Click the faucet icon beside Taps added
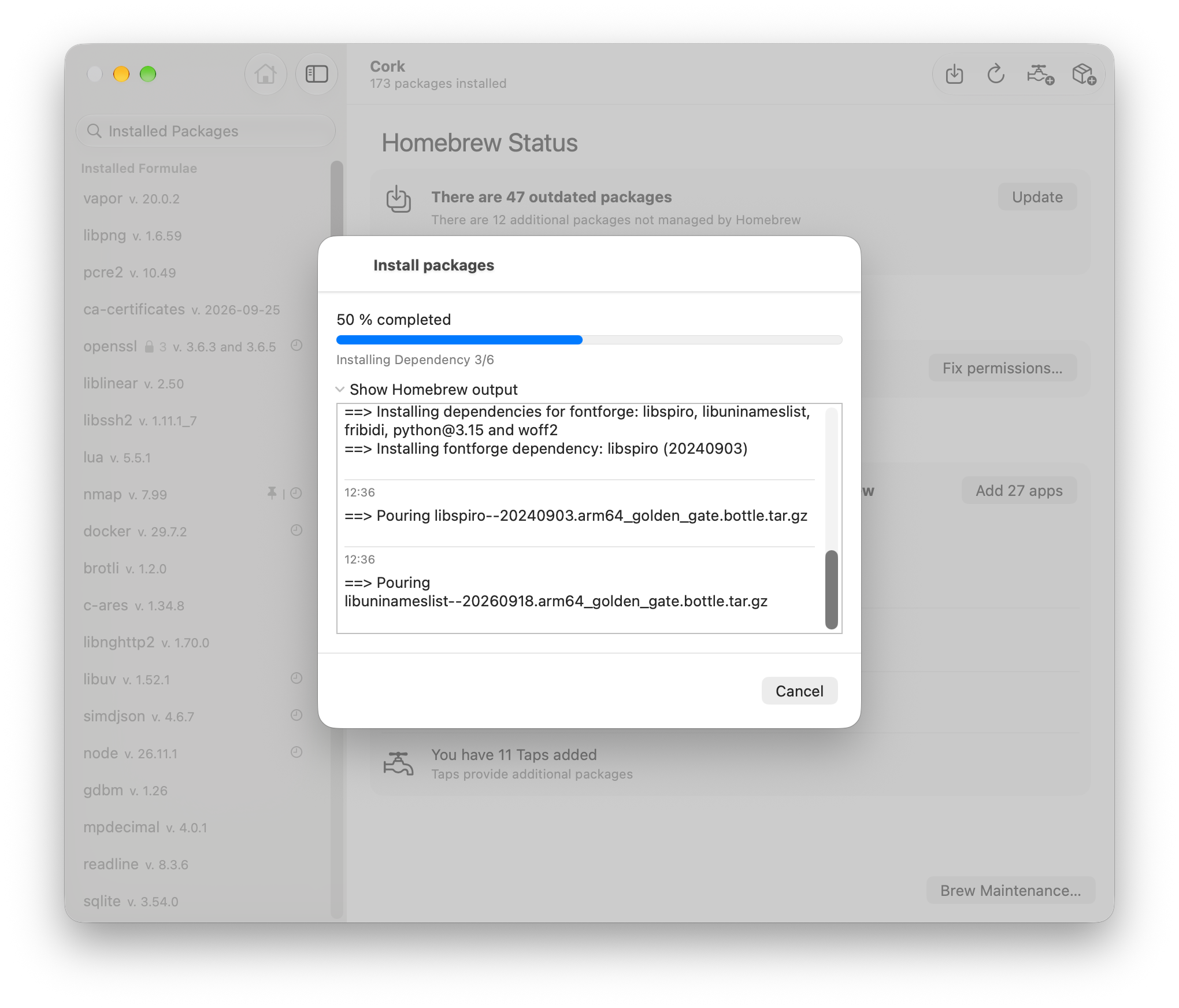 coord(398,764)
